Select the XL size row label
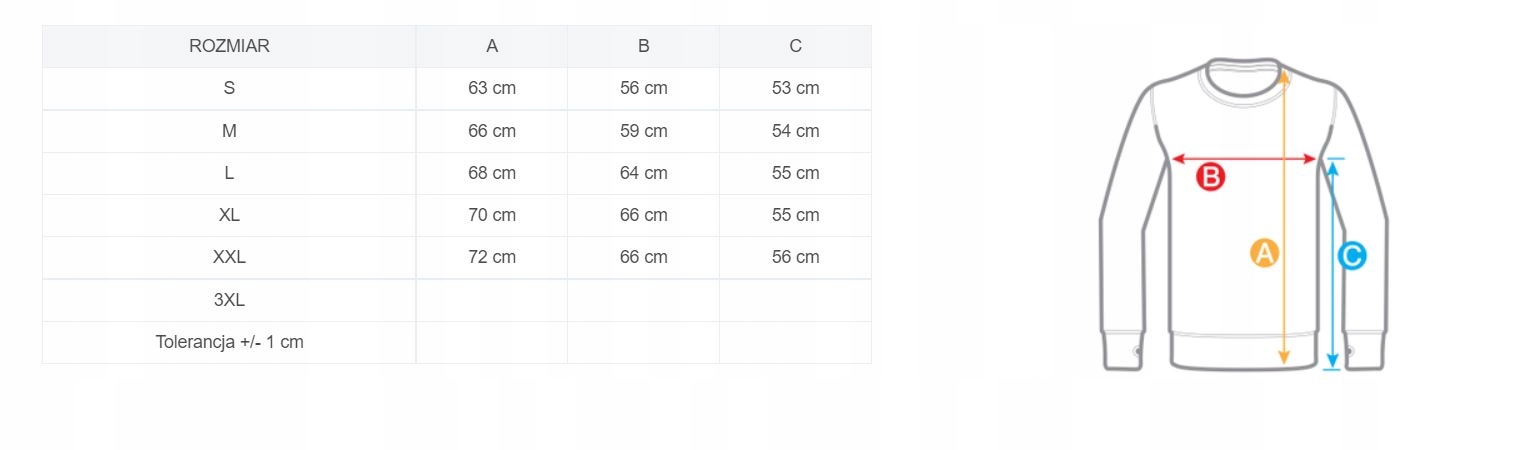The width and height of the screenshot is (1533, 450). pyautogui.click(x=229, y=215)
